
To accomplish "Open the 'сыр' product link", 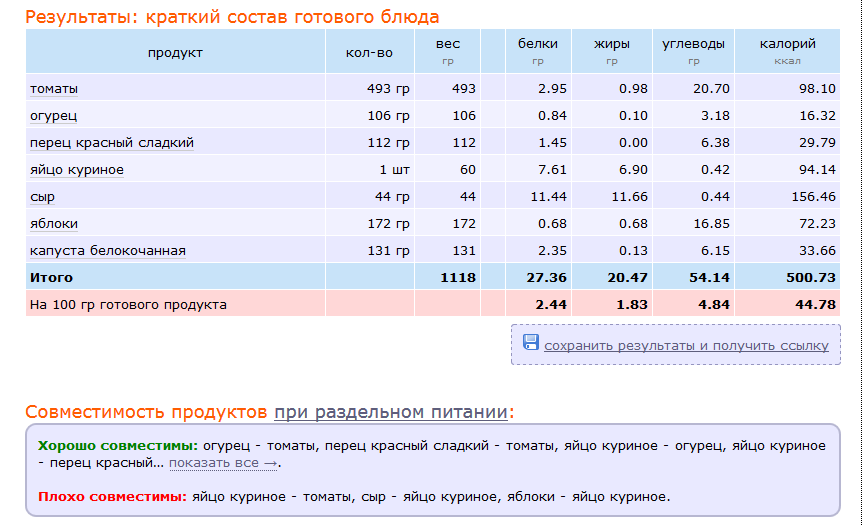I will click(42, 197).
